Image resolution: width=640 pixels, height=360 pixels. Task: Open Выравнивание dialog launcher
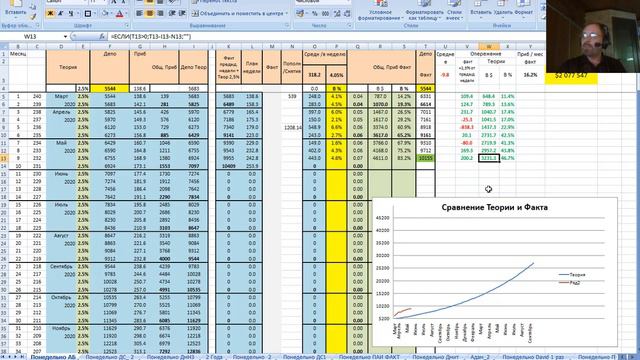click(x=287, y=26)
